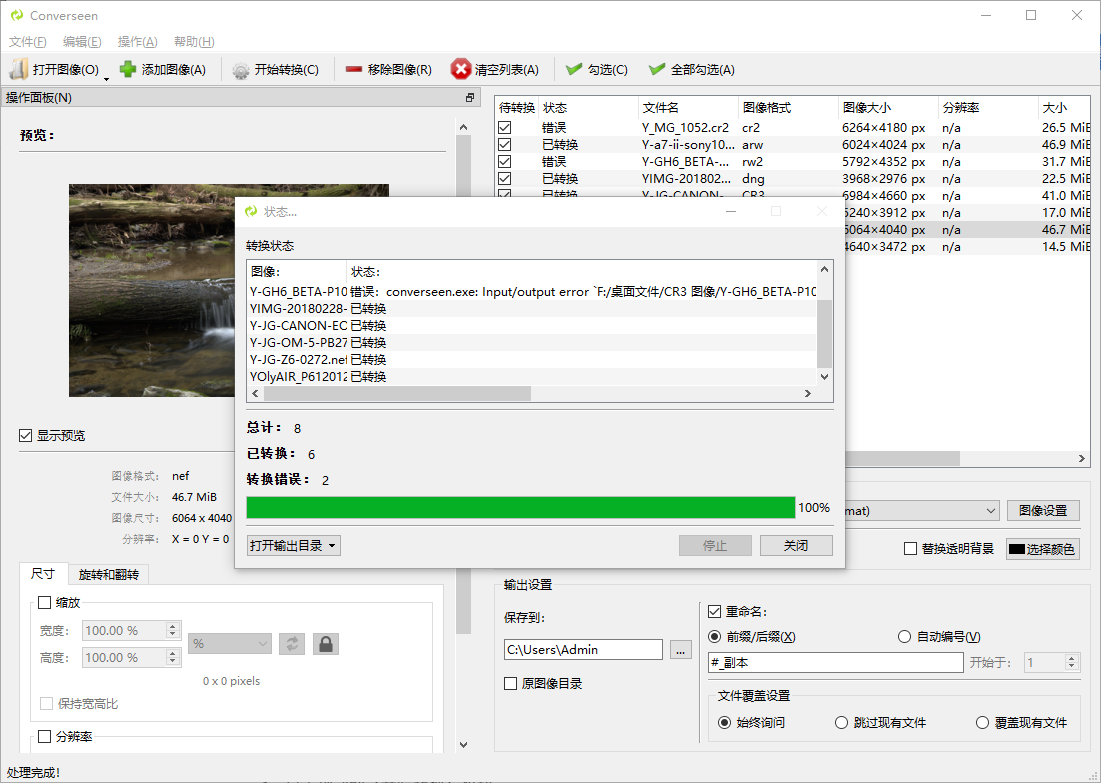This screenshot has height=783, width=1101.
Task: Click the padlock aspect ratio lock icon
Action: coord(325,644)
